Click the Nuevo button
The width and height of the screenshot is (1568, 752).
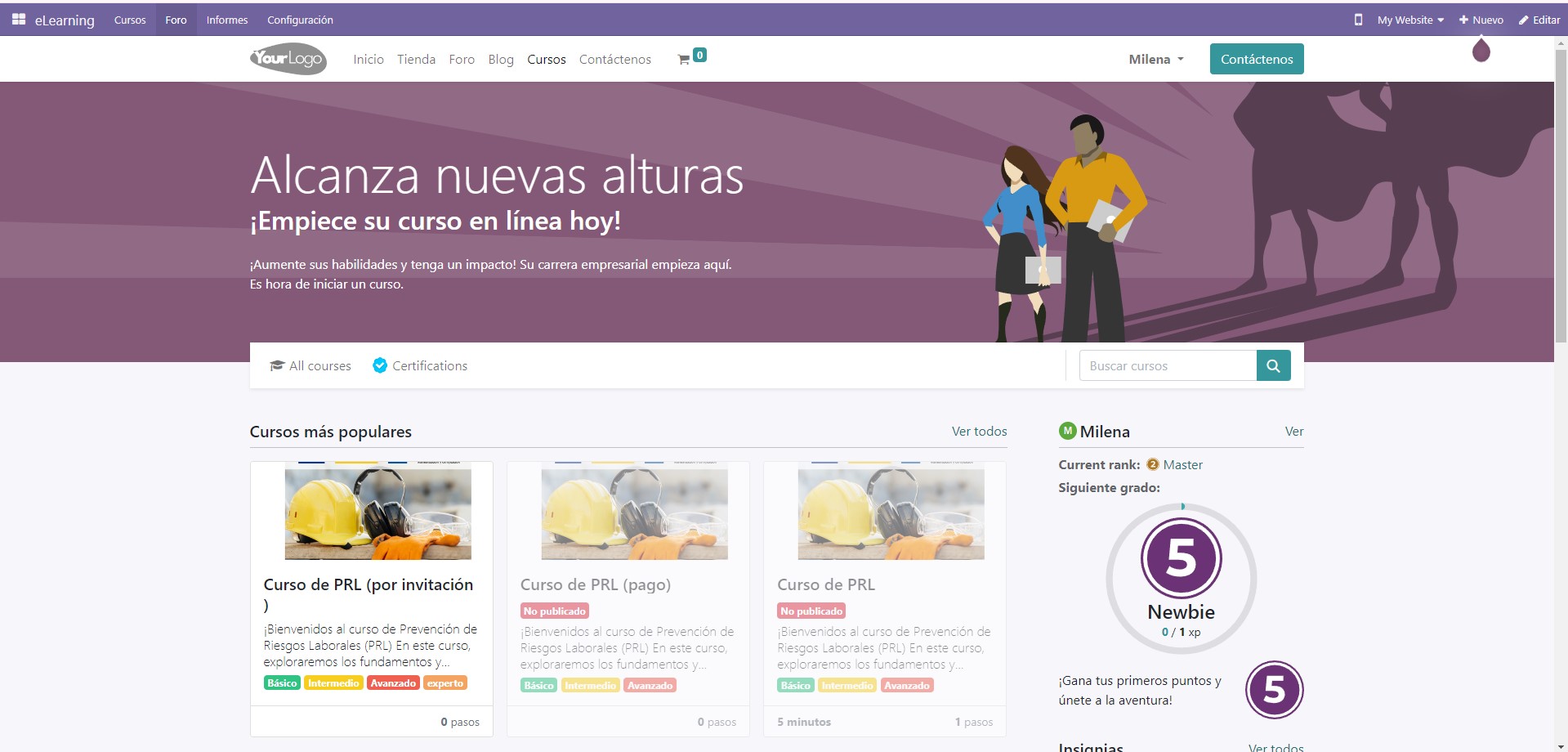(x=1480, y=19)
